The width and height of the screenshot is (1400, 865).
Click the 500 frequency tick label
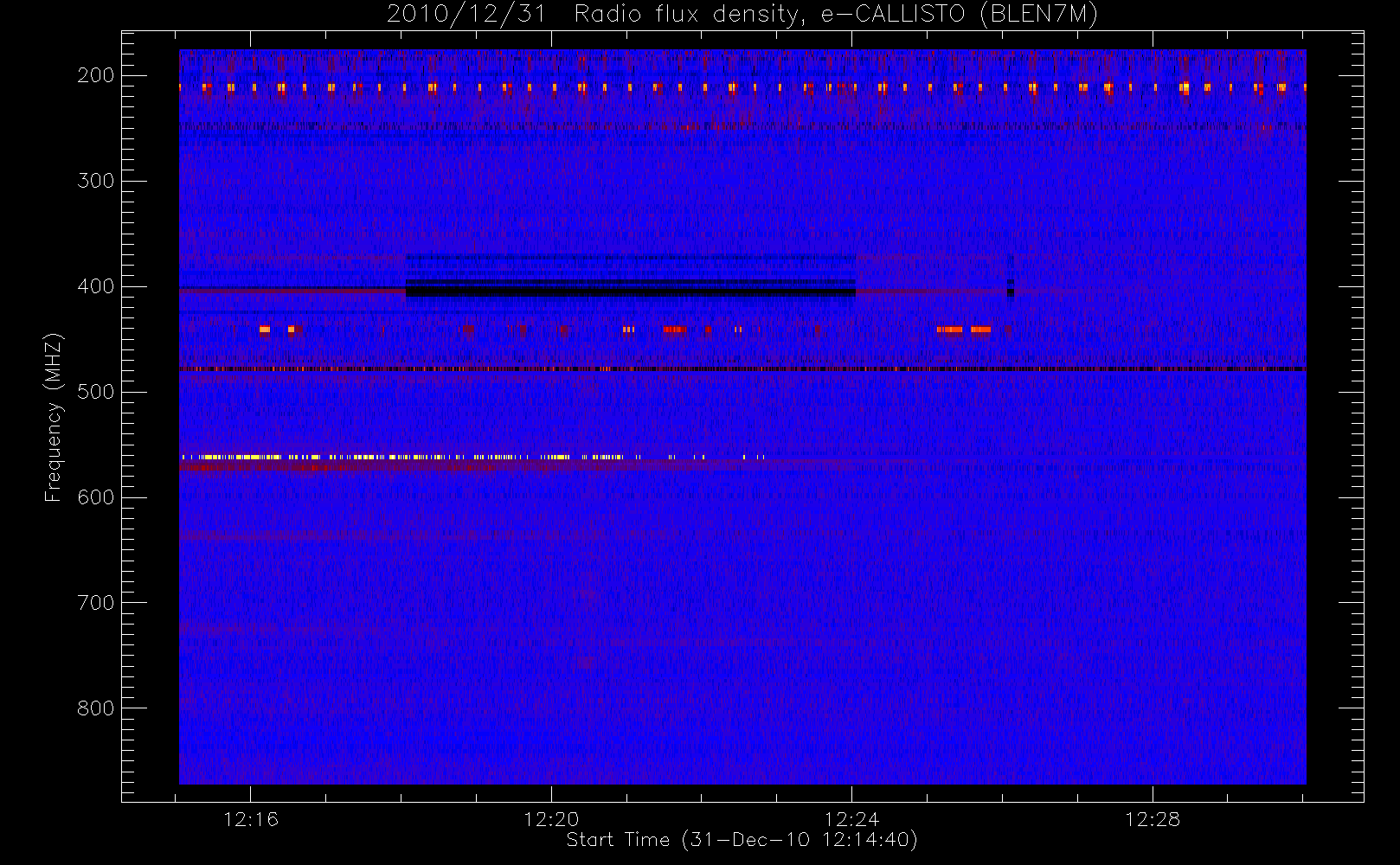click(95, 392)
